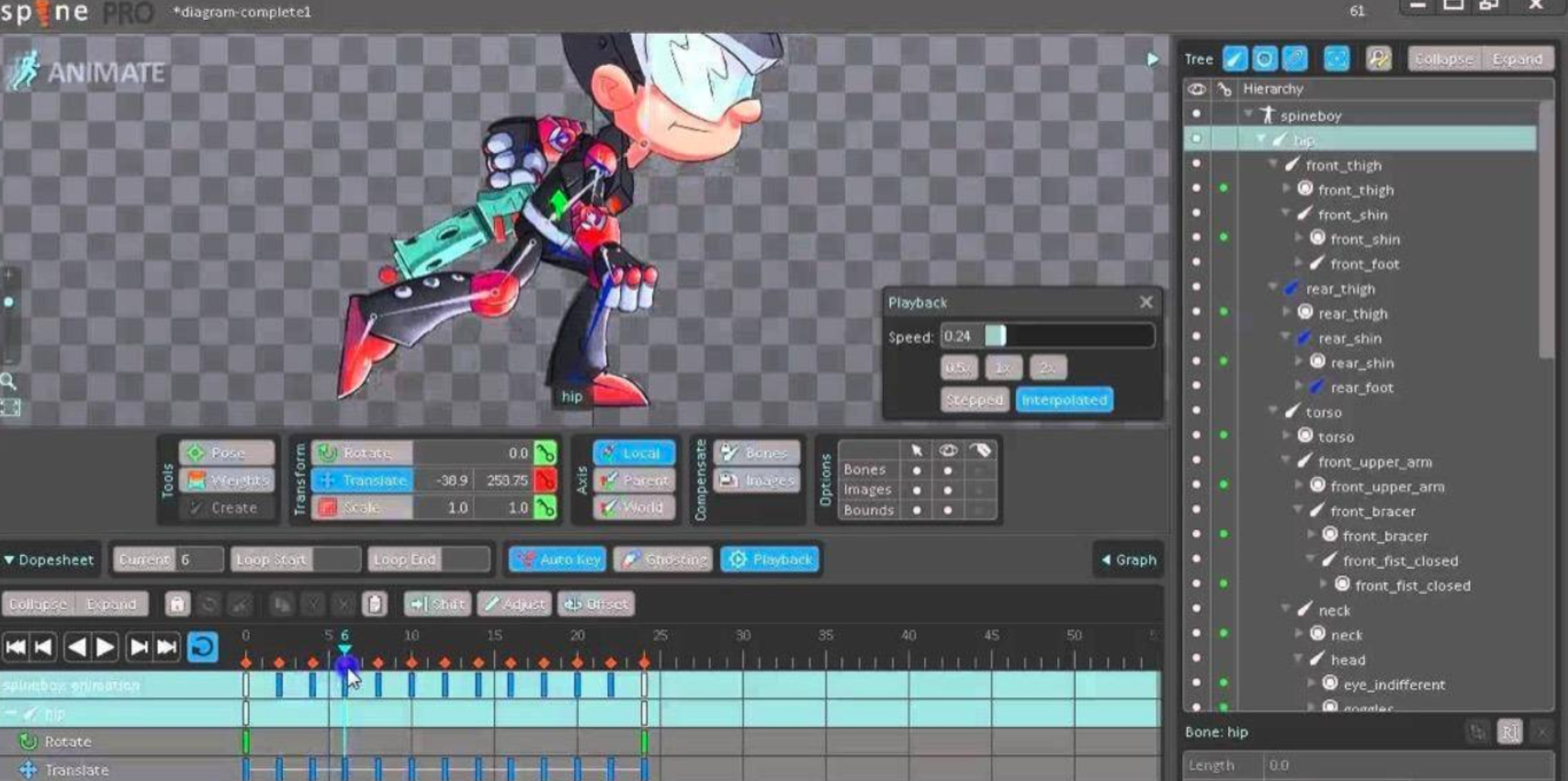The image size is (1568, 781).
Task: Jump to first frame in timeline
Action: pyautogui.click(x=15, y=648)
